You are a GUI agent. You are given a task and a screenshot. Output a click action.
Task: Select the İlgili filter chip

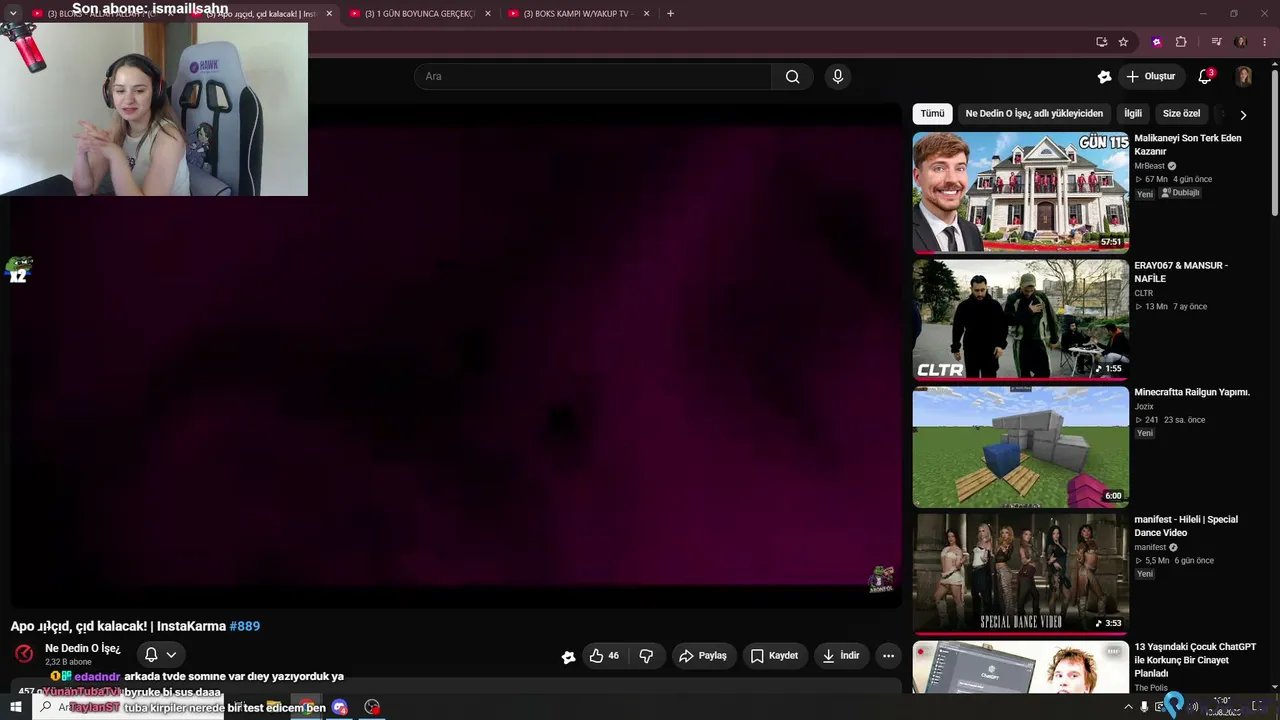point(1133,114)
